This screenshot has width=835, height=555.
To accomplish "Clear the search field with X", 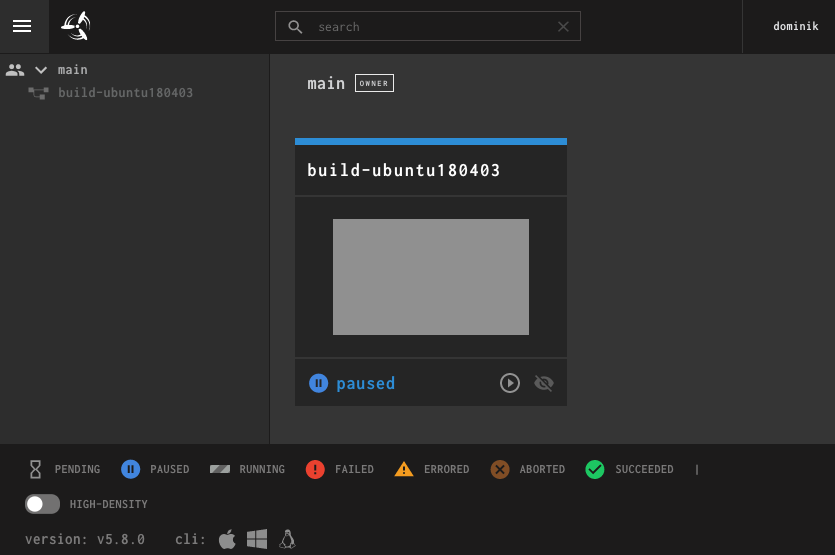I will [563, 27].
